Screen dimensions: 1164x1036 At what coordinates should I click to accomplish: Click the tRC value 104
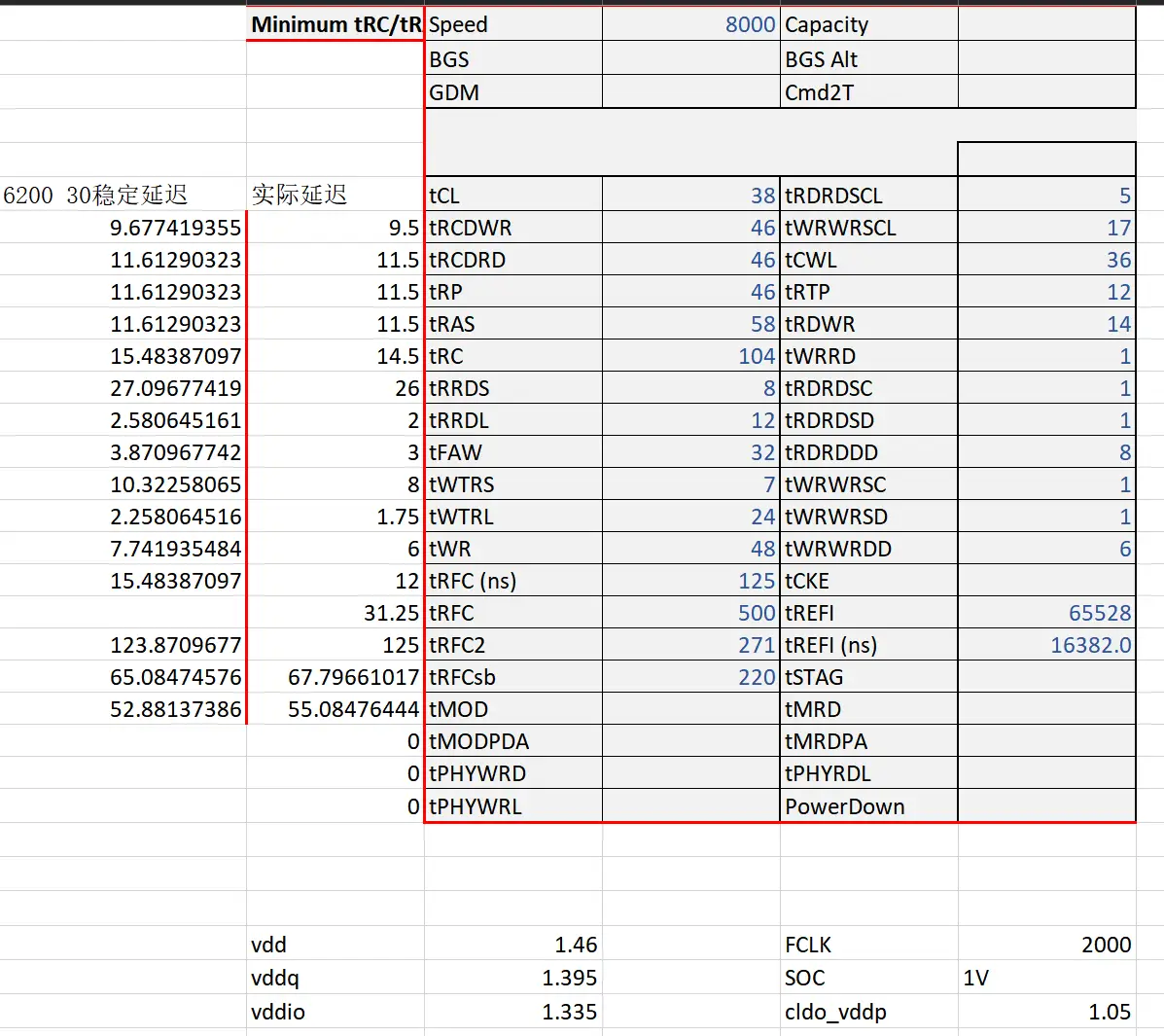(x=691, y=356)
